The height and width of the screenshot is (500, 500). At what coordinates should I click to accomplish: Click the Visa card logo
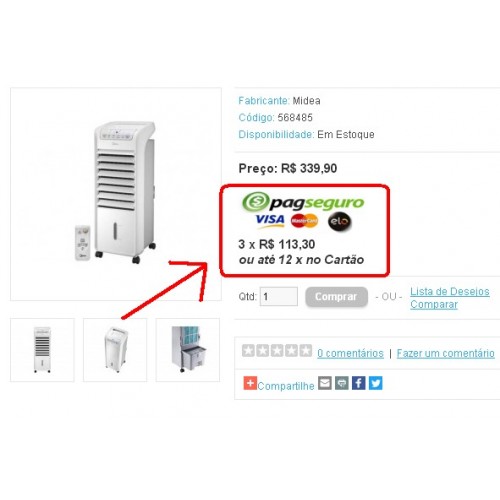[x=270, y=221]
